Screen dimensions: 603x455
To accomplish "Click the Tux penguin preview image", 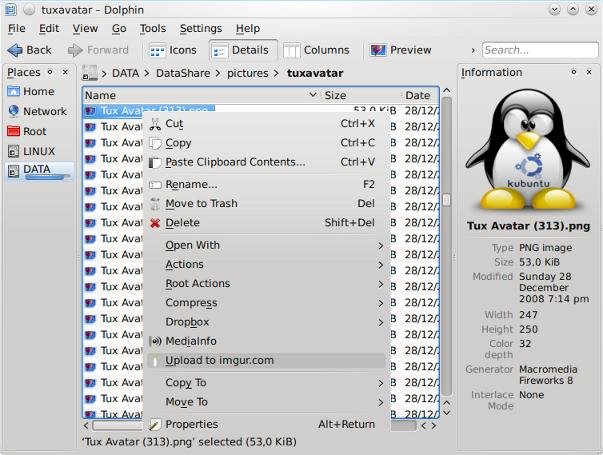I will tap(528, 150).
